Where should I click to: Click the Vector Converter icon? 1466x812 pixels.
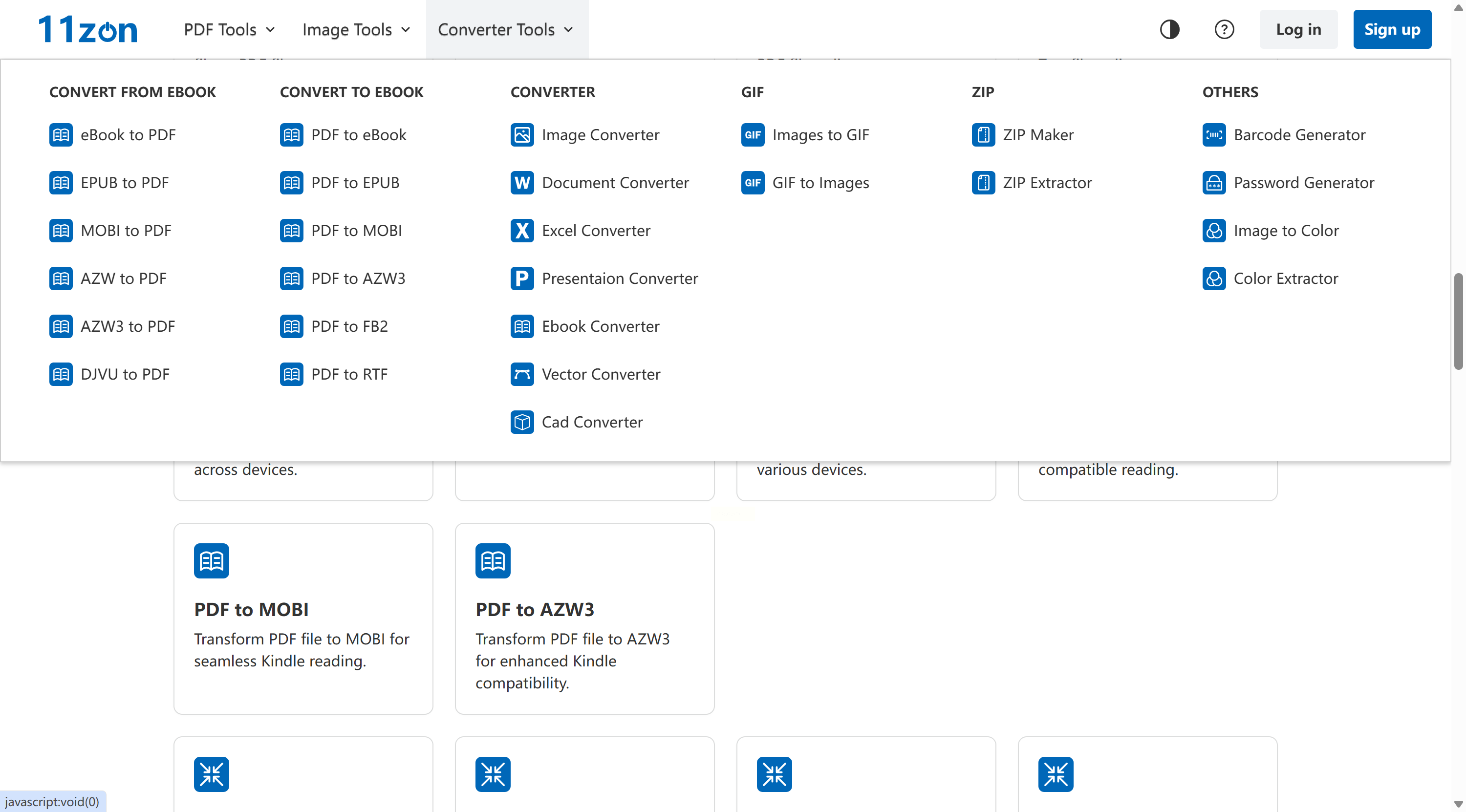click(522, 374)
